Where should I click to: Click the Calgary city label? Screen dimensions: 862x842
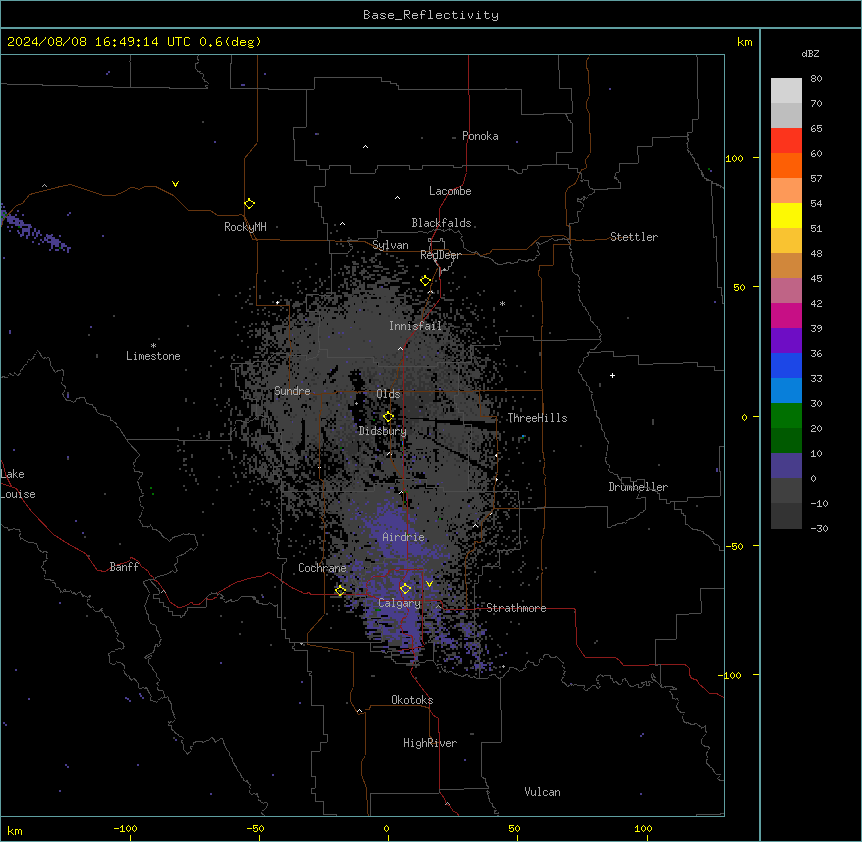coord(400,603)
